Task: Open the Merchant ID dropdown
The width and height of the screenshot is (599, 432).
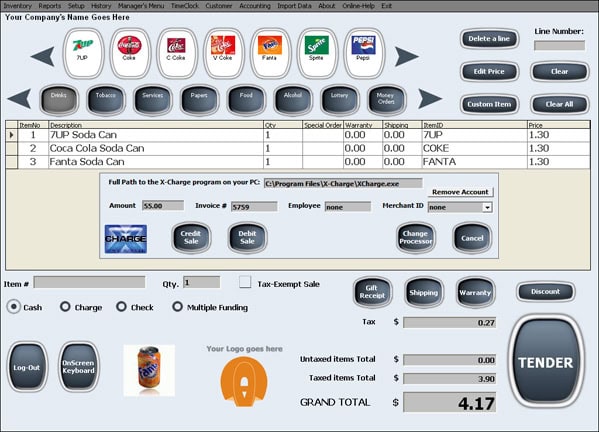Action: [x=487, y=207]
